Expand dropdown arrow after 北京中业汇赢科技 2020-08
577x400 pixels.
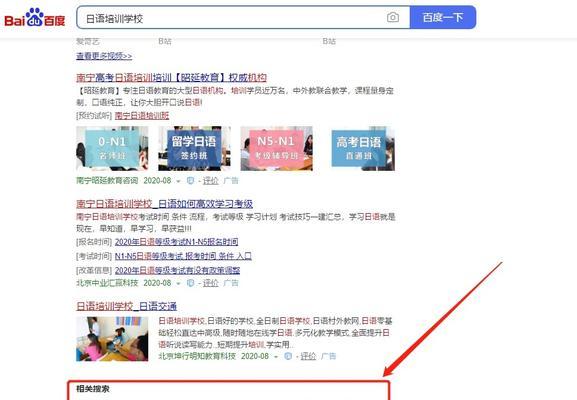(178, 283)
